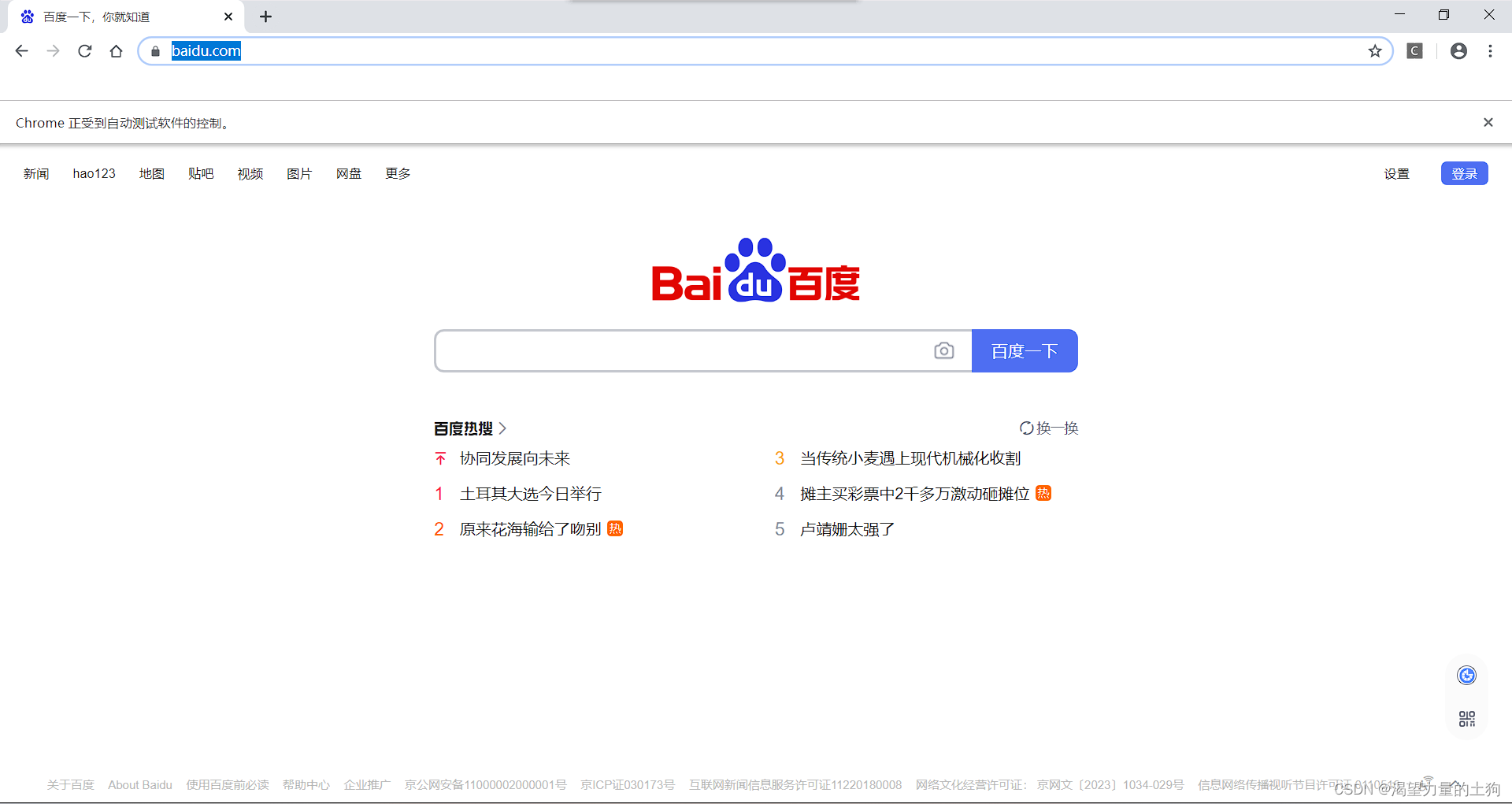Click the Baidu logo
The height and width of the screenshot is (804, 1512).
[x=756, y=270]
